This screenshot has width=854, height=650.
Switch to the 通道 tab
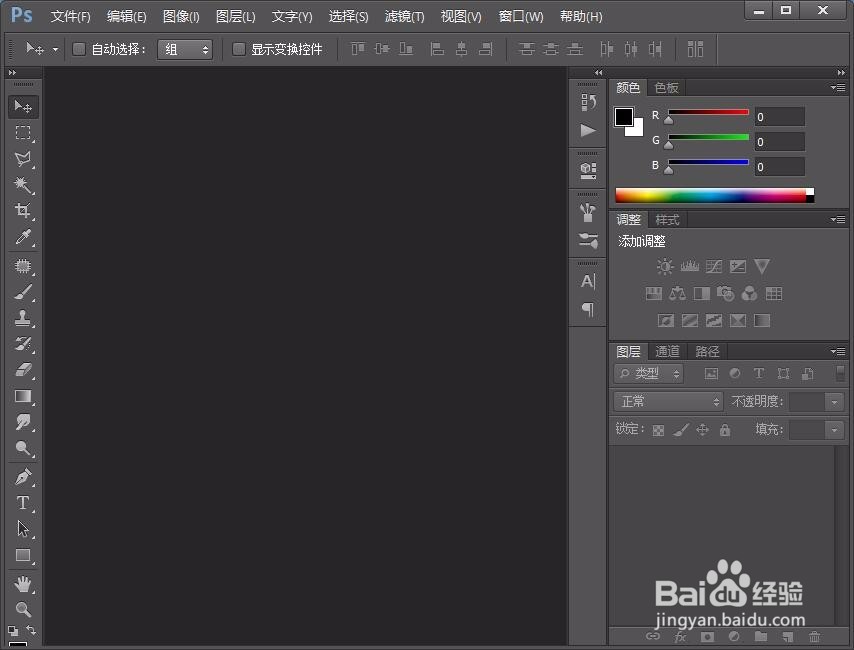click(x=667, y=351)
